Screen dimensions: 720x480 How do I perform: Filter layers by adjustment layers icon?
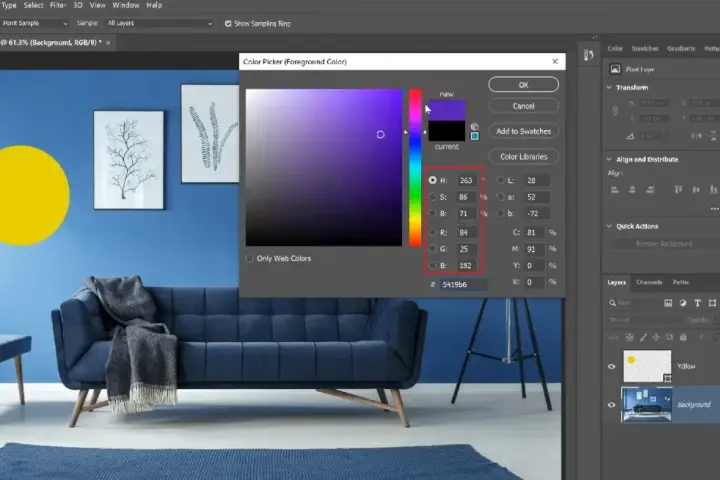click(x=683, y=303)
